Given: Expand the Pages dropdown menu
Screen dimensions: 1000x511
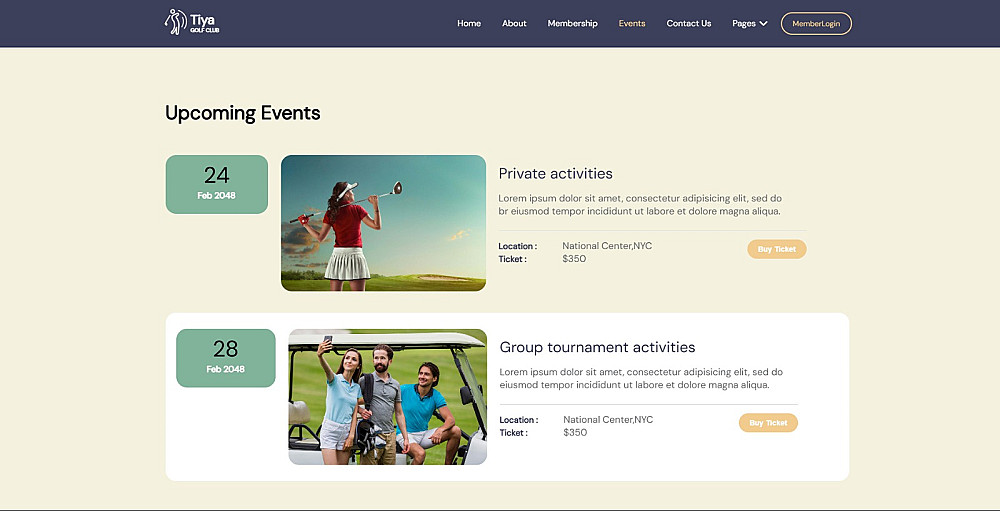Looking at the screenshot, I should [x=749, y=24].
